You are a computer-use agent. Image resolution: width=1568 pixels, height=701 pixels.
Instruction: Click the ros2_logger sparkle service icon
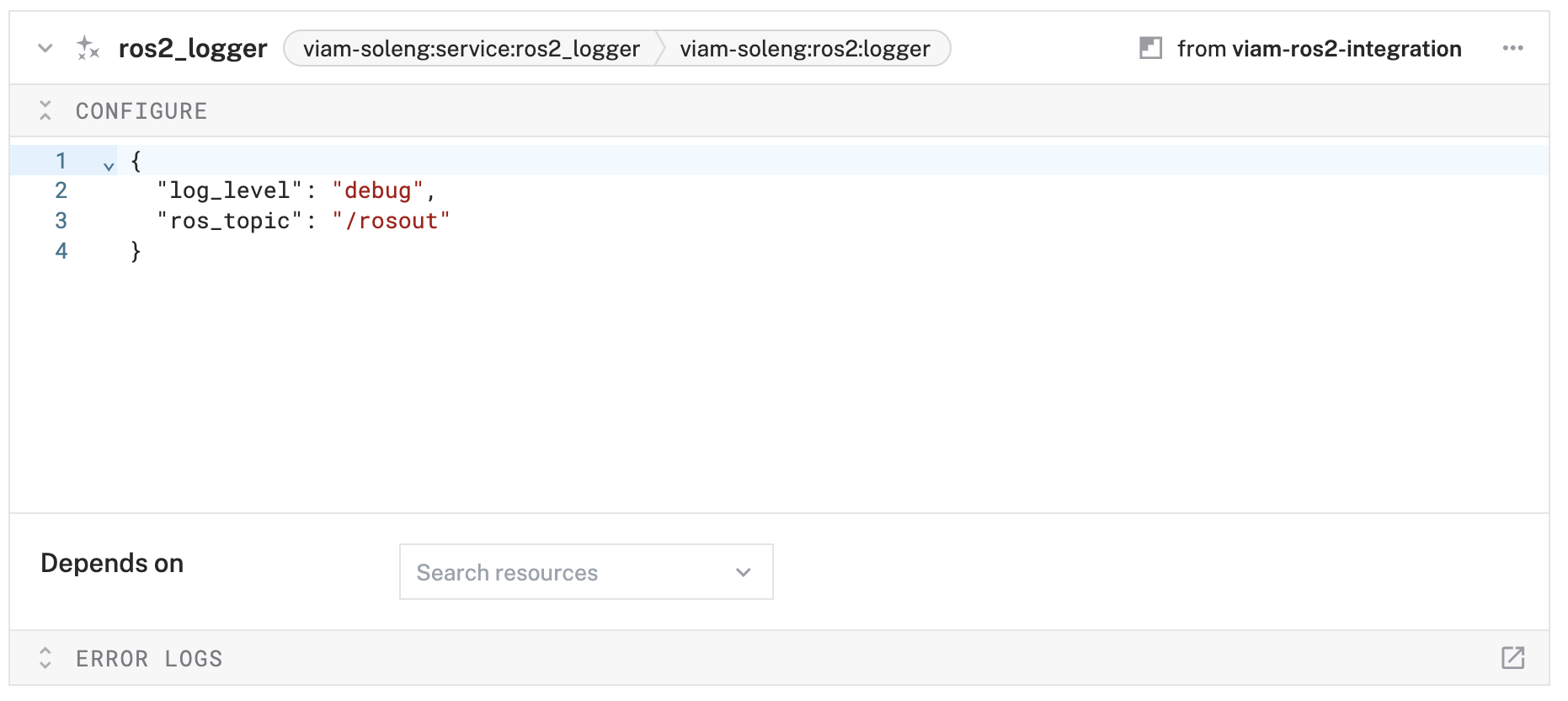point(88,48)
